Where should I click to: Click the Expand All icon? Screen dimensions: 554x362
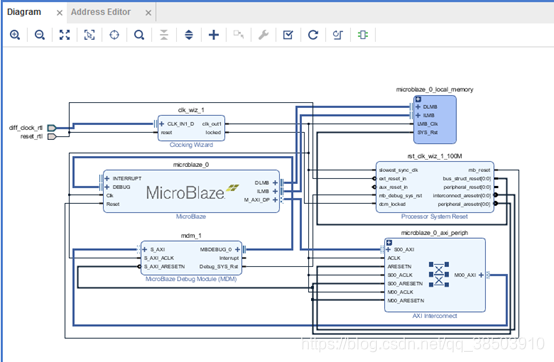(189, 35)
